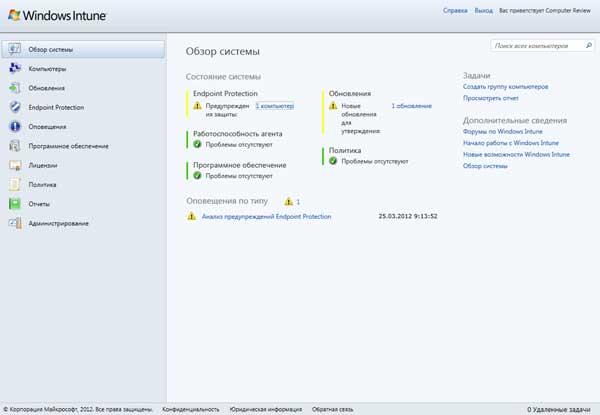
Task: Open the 1 компьютер link
Action: click(275, 106)
